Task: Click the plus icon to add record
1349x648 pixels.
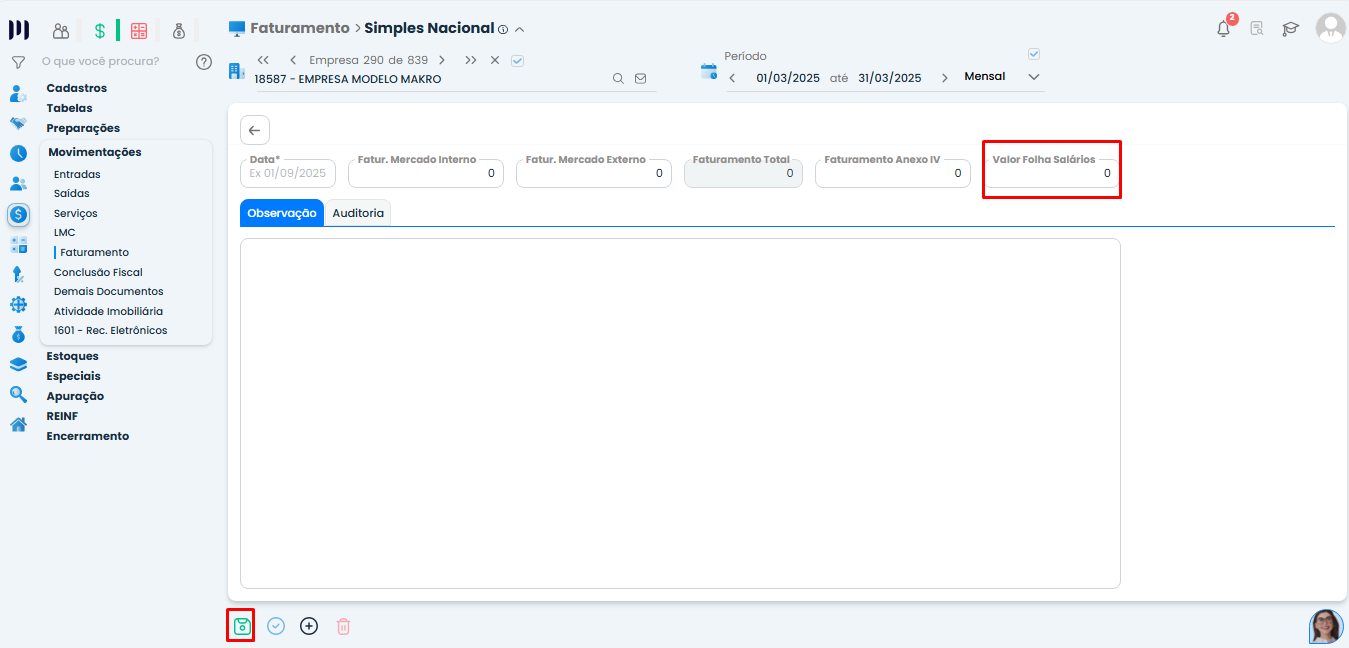Action: click(309, 626)
